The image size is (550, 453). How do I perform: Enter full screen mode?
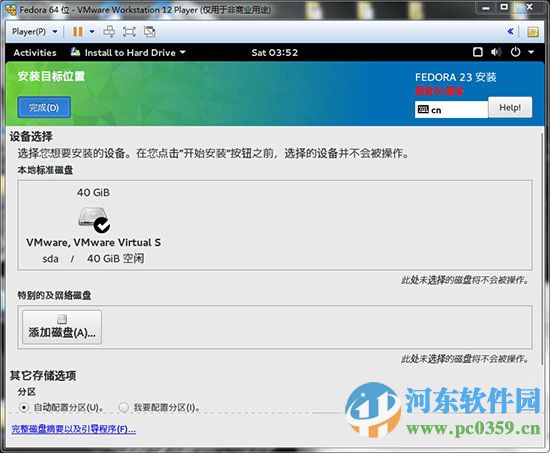129,32
